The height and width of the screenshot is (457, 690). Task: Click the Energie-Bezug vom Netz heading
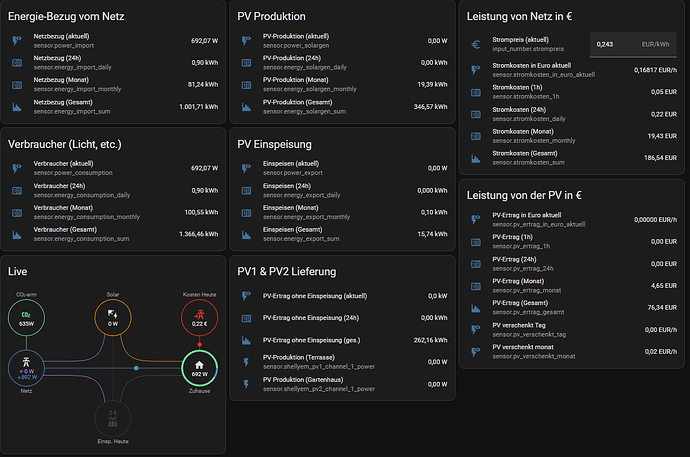coord(66,17)
